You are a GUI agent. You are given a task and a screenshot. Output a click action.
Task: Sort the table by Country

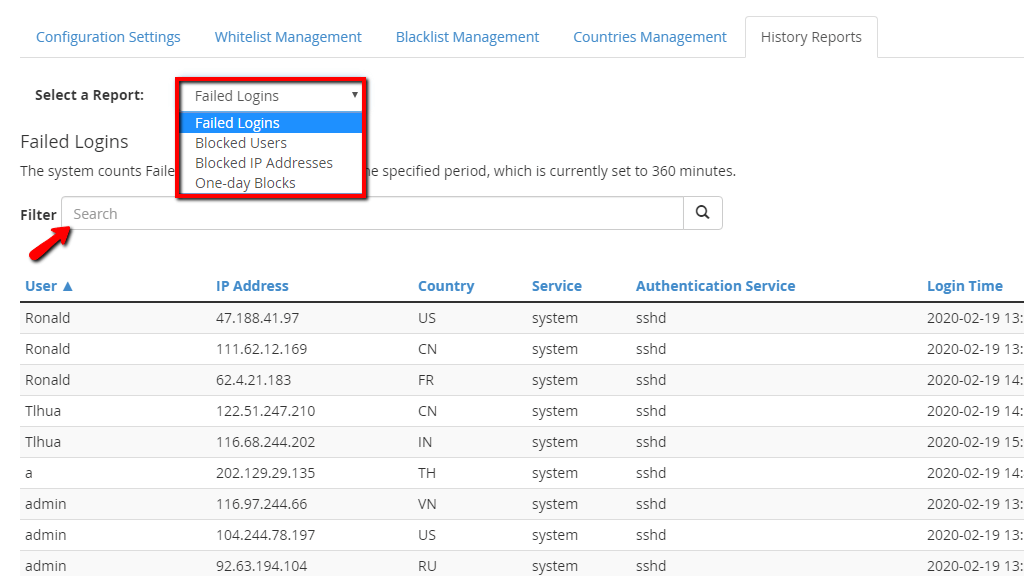(446, 286)
